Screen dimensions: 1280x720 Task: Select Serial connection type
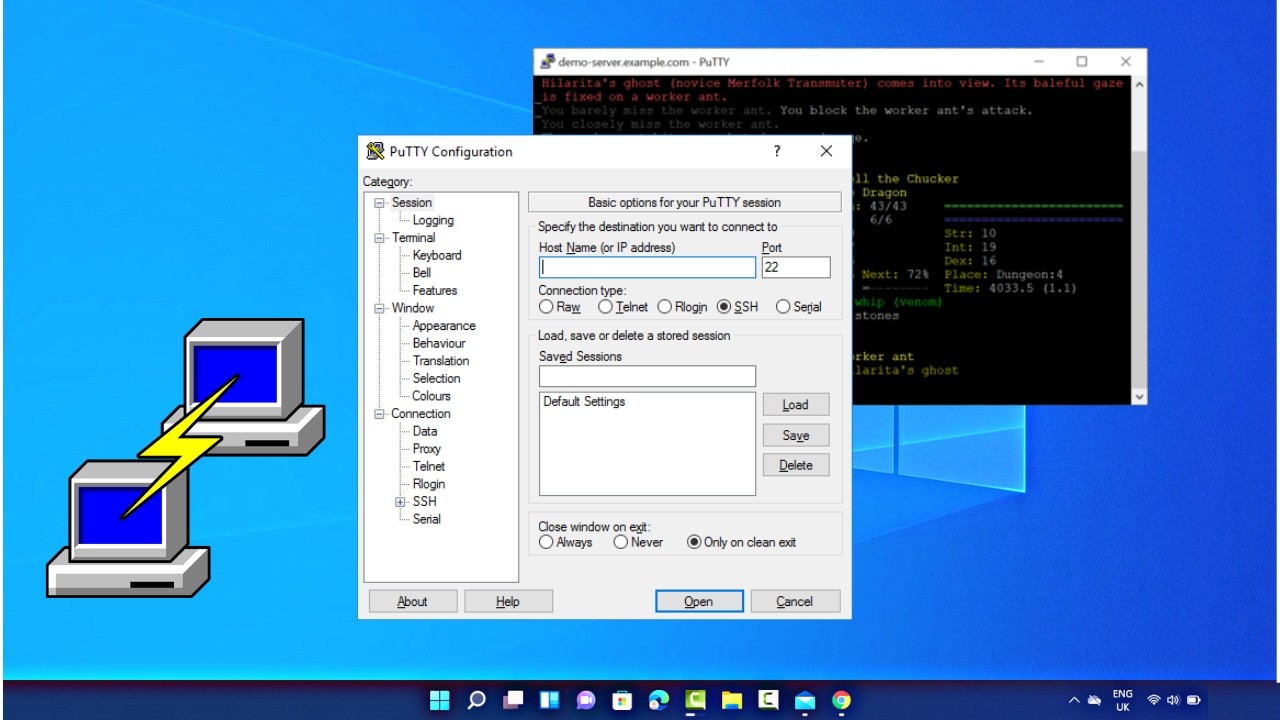coord(799,307)
